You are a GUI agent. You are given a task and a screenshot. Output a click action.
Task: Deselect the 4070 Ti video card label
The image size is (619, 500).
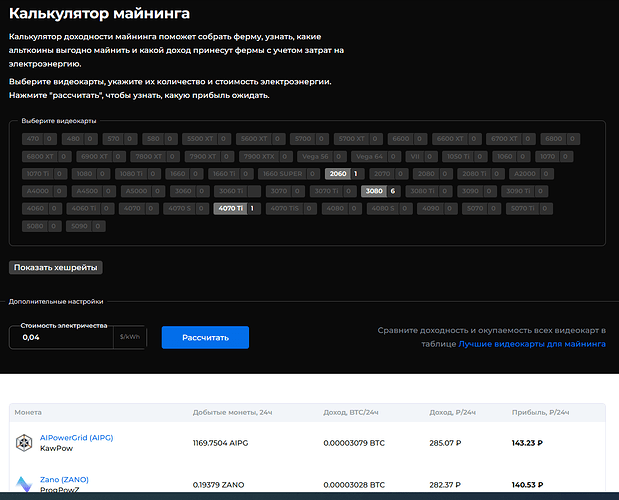point(229,208)
